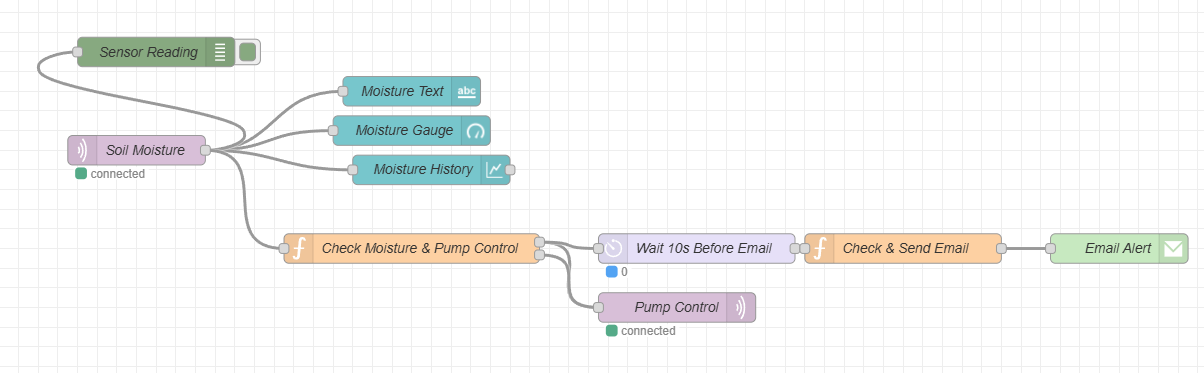Screen dimensions: 1204x373
Task: Click the envelope icon on Email Alert
Action: click(x=1173, y=248)
